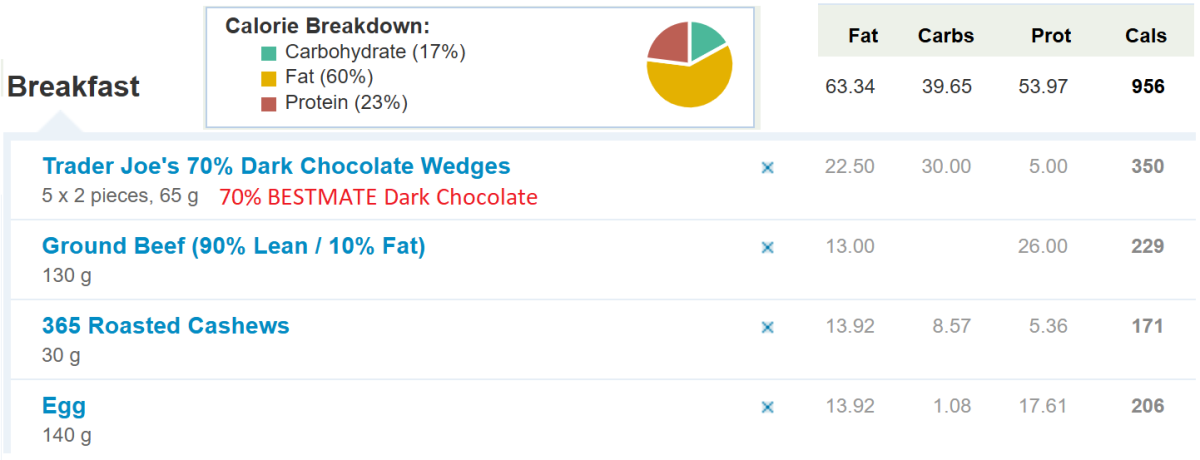The height and width of the screenshot is (460, 1200).
Task: Open Ground Beef (90% Lean / 10% Fat)
Action: point(234,246)
